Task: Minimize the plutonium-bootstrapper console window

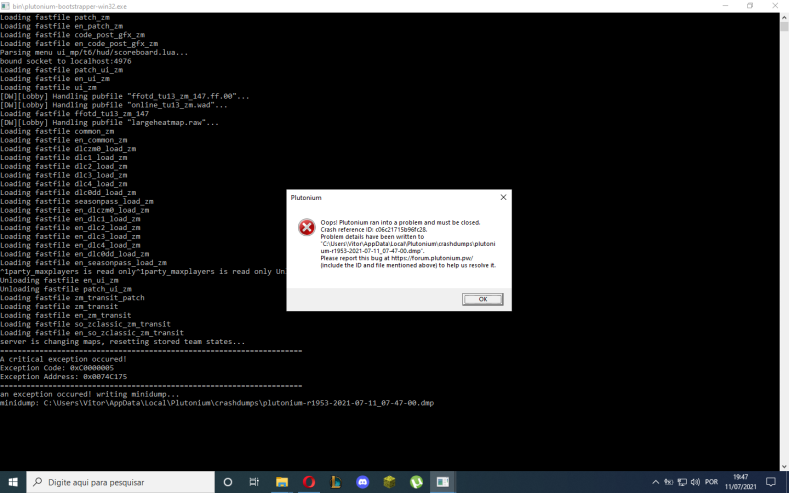Action: click(x=726, y=6)
